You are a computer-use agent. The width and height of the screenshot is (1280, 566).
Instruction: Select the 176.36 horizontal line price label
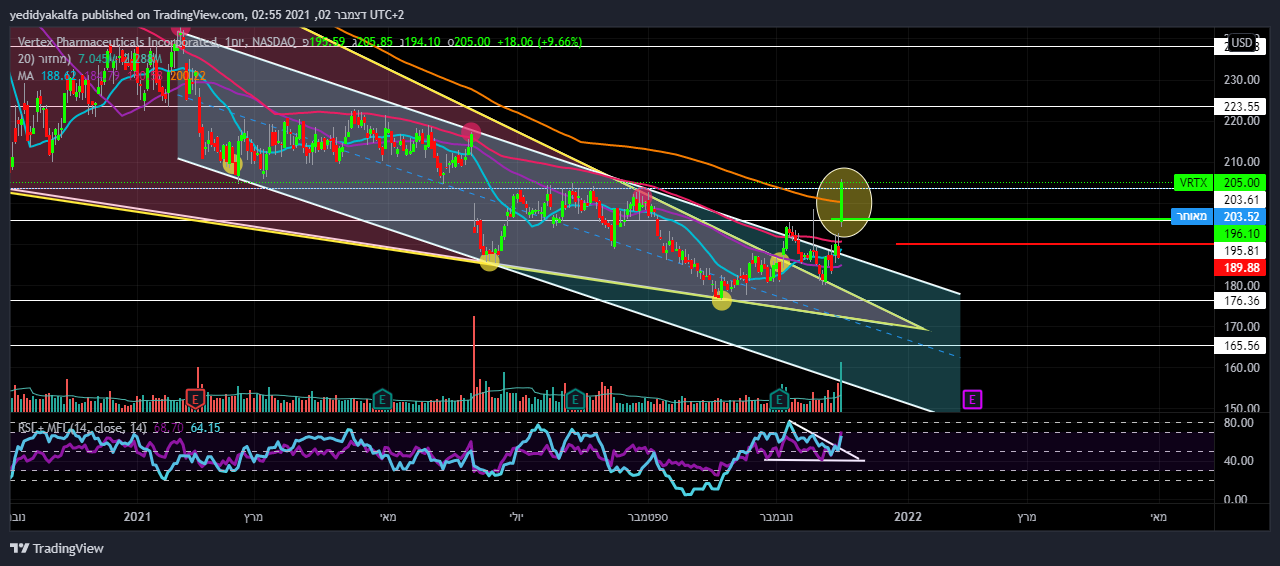1241,300
